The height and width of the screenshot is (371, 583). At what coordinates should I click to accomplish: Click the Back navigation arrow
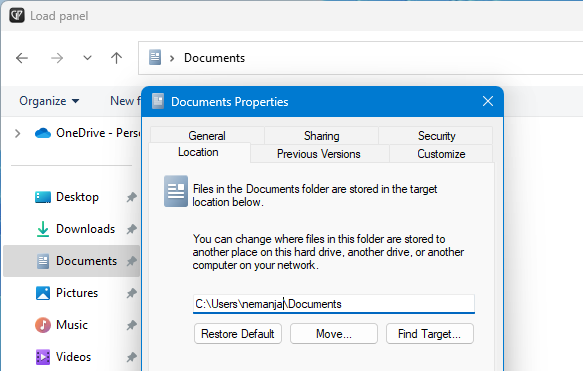tap(22, 58)
